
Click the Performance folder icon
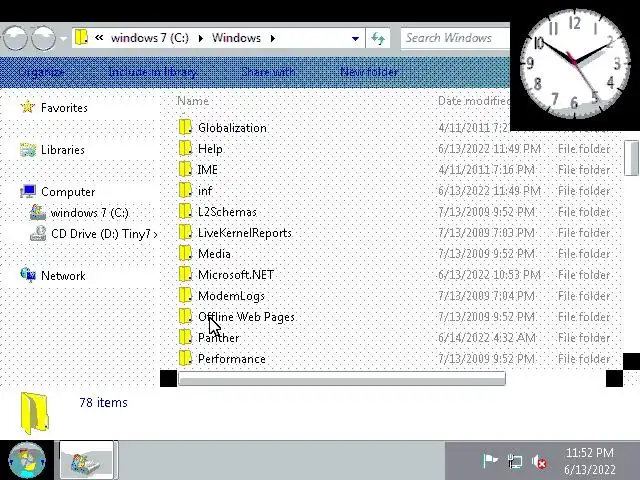pyautogui.click(x=185, y=358)
